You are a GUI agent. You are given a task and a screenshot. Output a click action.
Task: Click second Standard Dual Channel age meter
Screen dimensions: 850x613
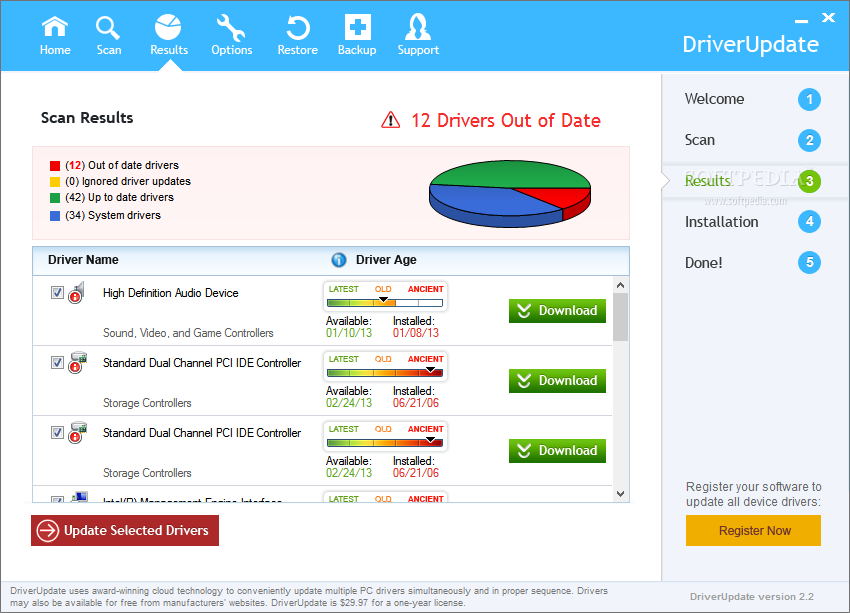(x=385, y=436)
